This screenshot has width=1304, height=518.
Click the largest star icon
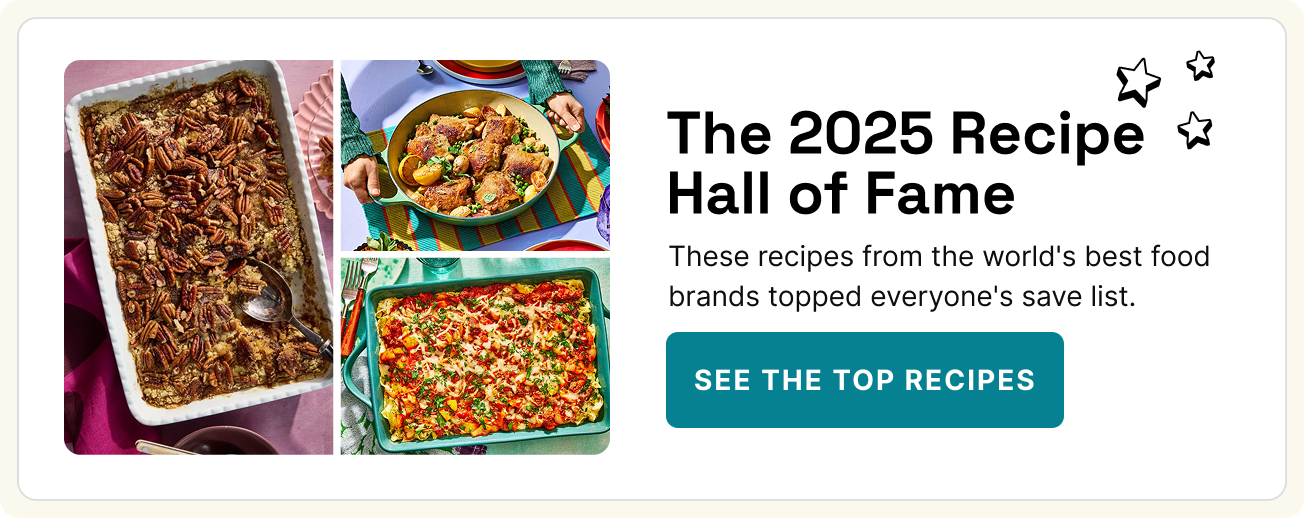(1138, 82)
